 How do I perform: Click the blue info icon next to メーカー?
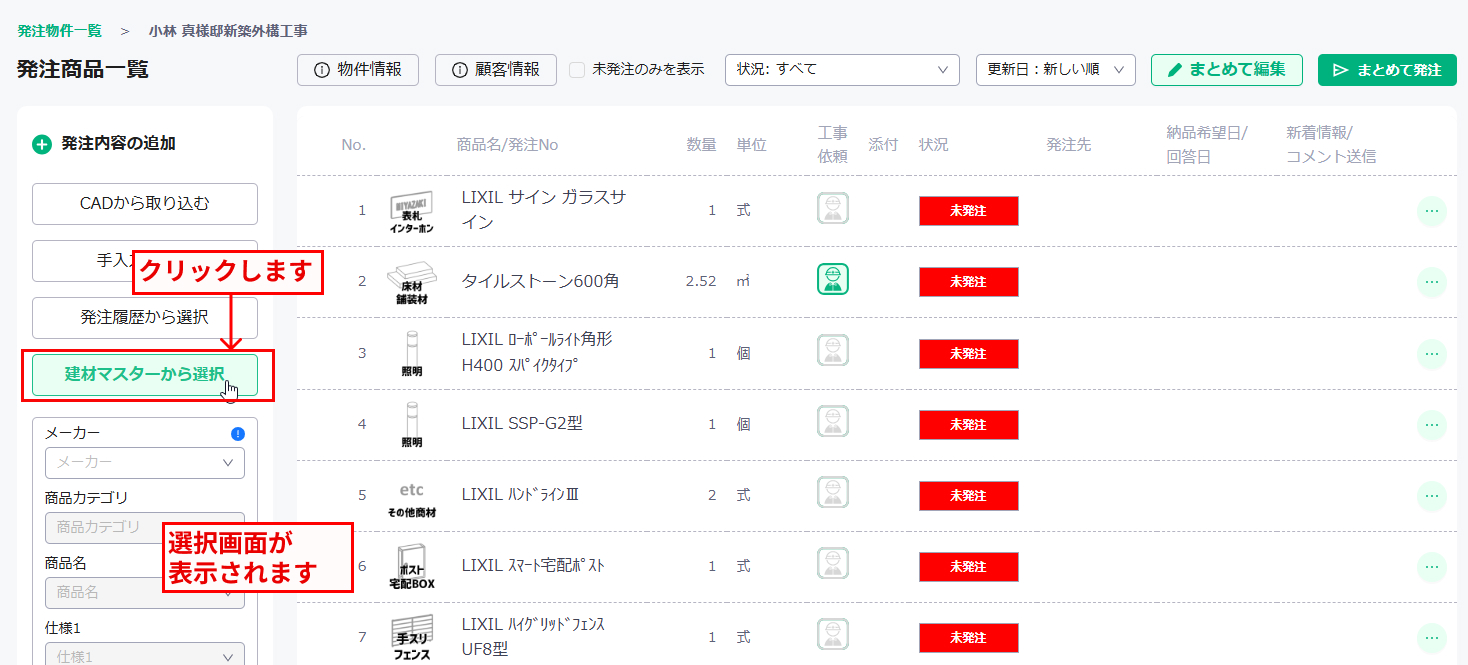(238, 434)
